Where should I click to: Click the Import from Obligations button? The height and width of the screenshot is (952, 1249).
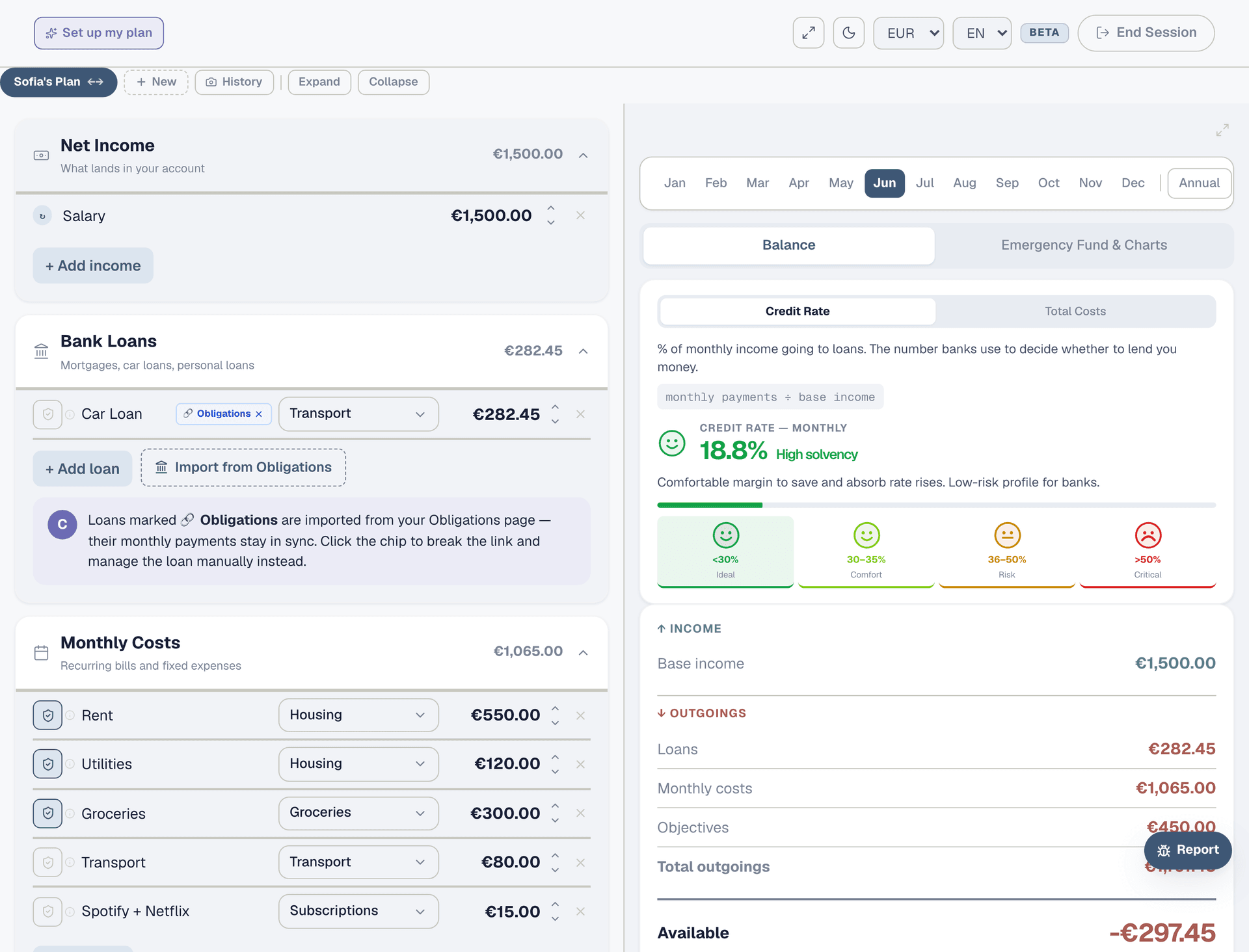(243, 468)
